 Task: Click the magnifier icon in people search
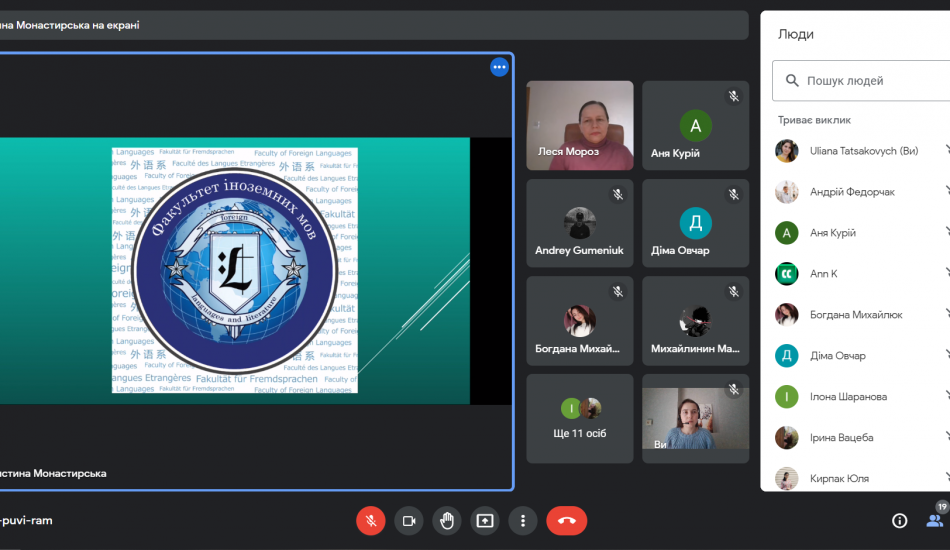tap(792, 80)
